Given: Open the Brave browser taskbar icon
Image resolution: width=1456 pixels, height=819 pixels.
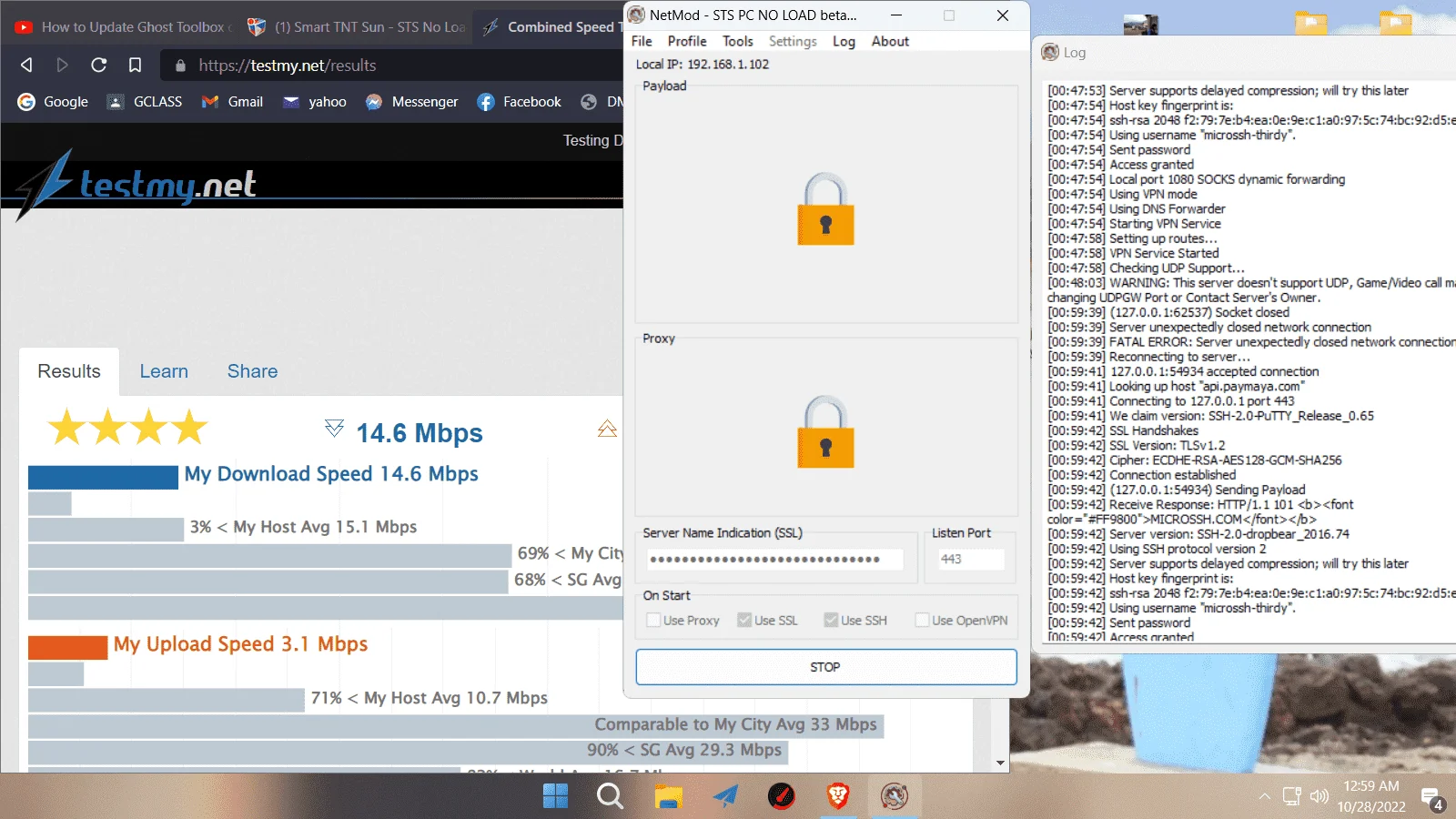Looking at the screenshot, I should click(837, 796).
